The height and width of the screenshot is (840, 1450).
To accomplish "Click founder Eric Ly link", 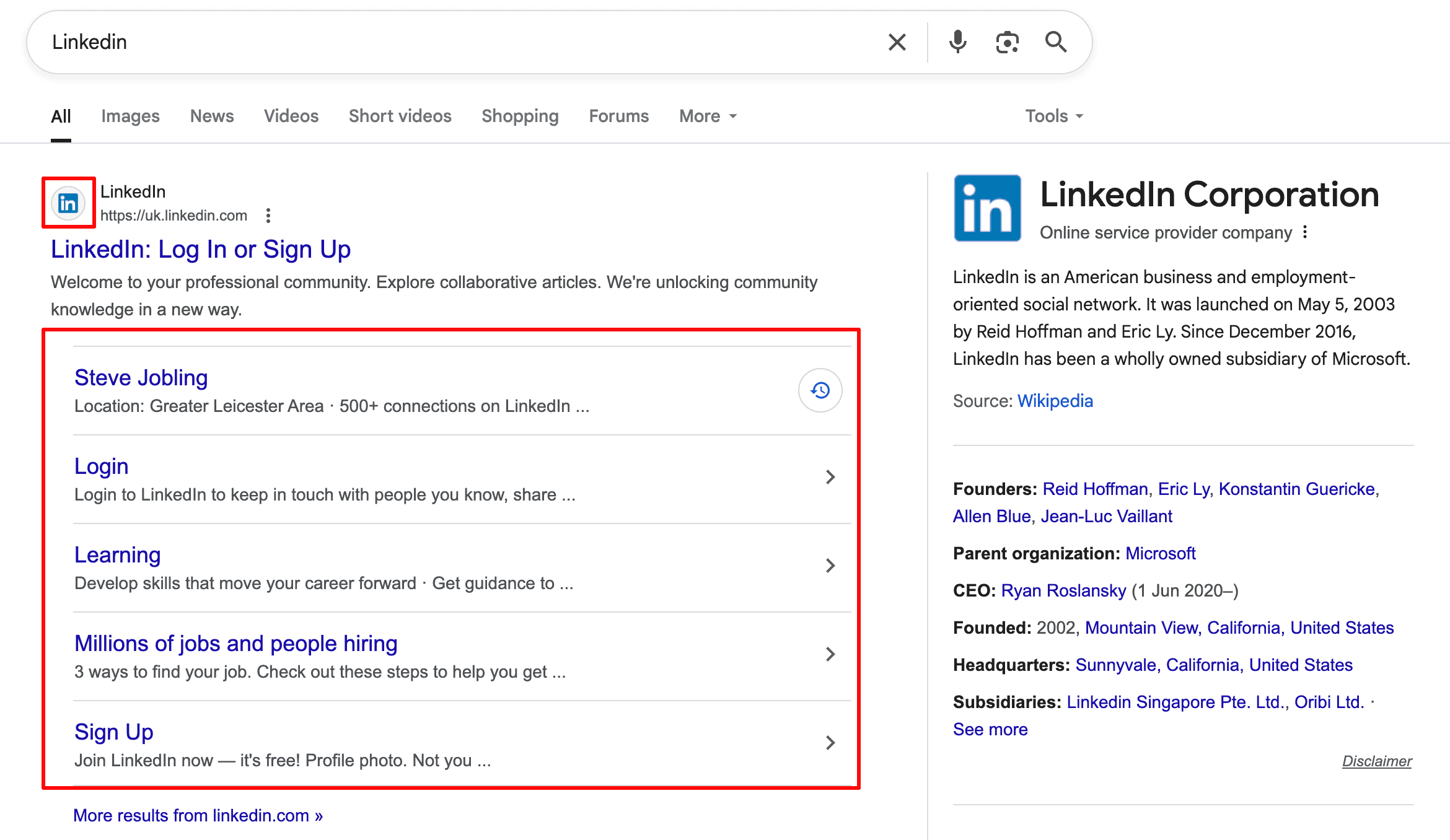I will [x=1184, y=489].
